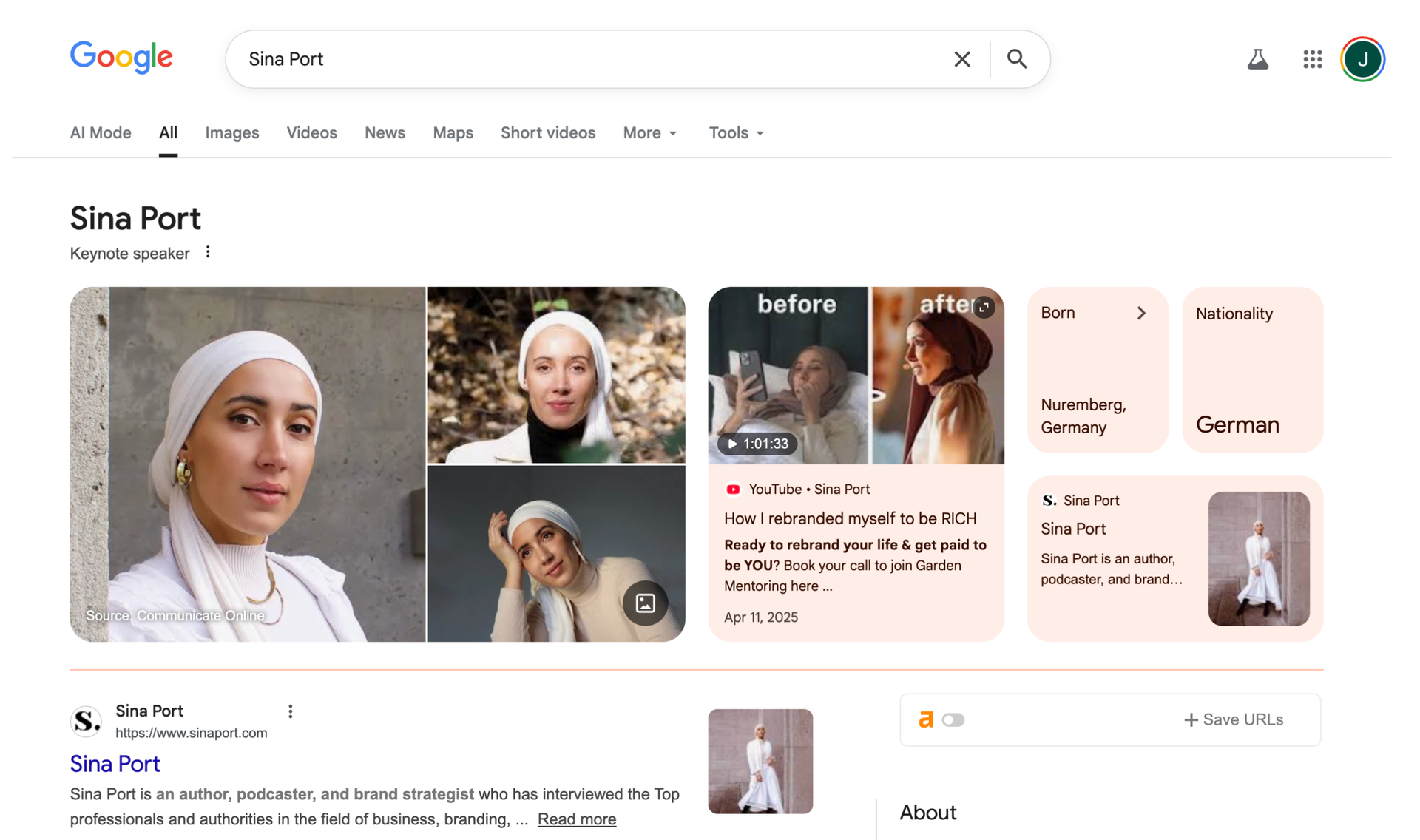Click the Source: Communicate Online caption
Viewport: 1420px width, 840px height.
click(x=175, y=616)
